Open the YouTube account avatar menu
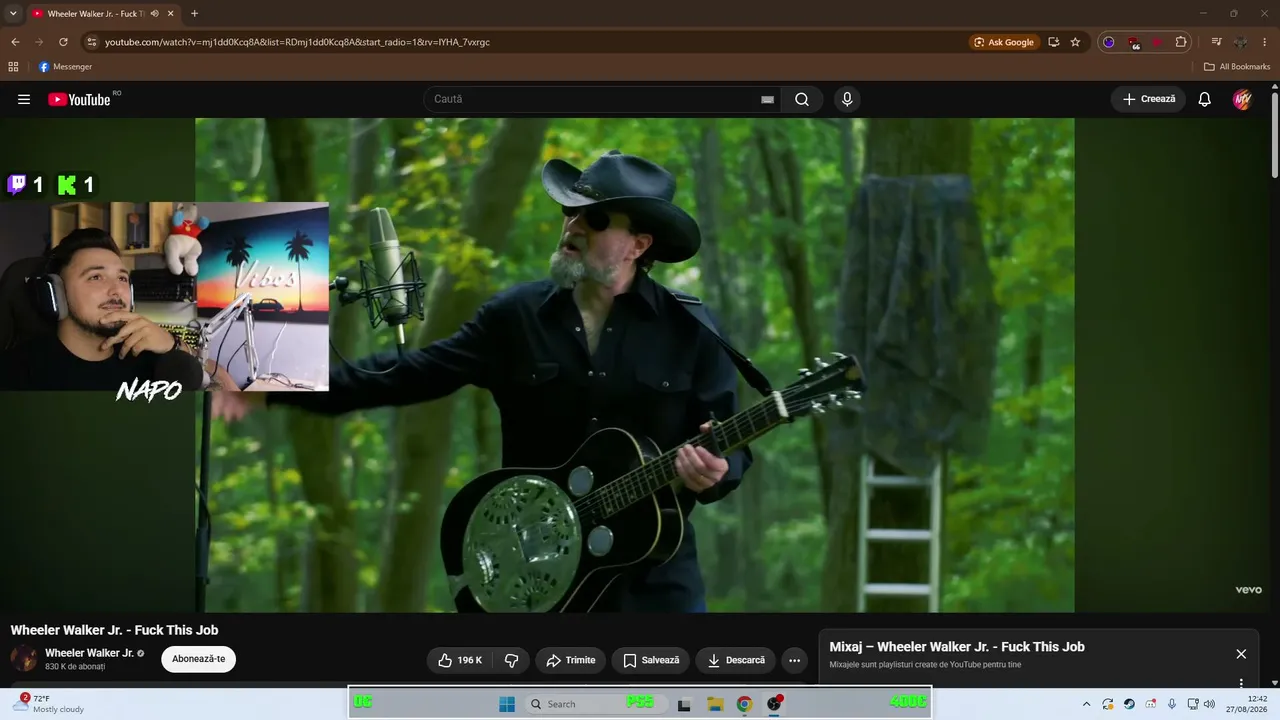Image resolution: width=1280 pixels, height=720 pixels. point(1242,99)
